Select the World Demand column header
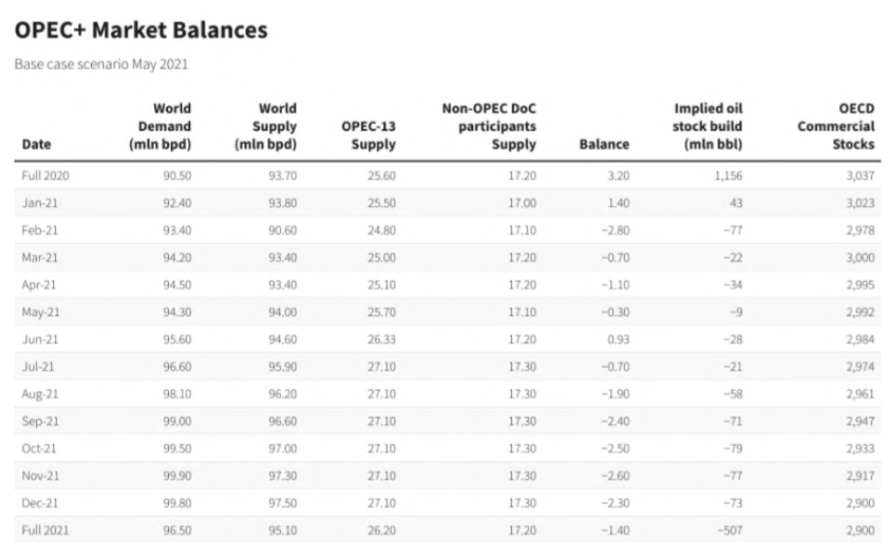893x548 pixels. click(160, 126)
